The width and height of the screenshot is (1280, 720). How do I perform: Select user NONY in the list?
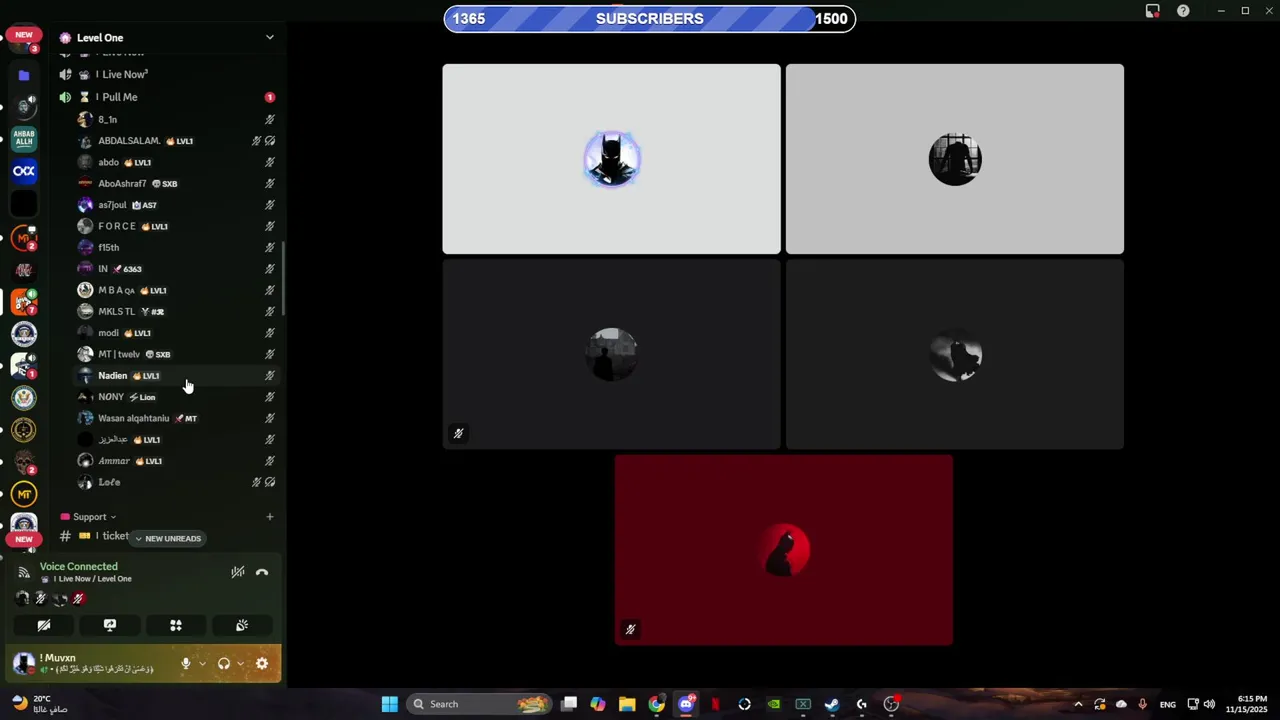176,397
